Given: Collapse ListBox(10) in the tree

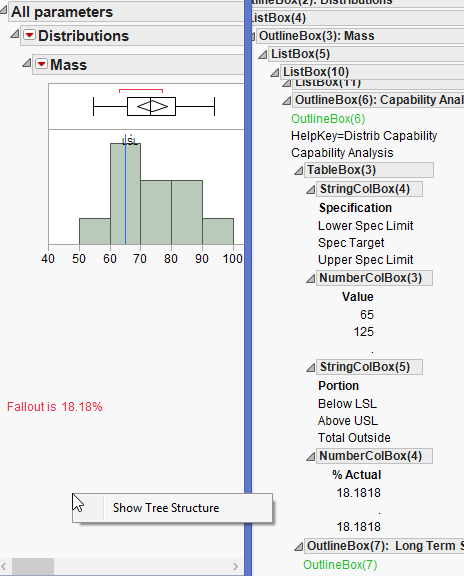Looking at the screenshot, I should click(274, 73).
